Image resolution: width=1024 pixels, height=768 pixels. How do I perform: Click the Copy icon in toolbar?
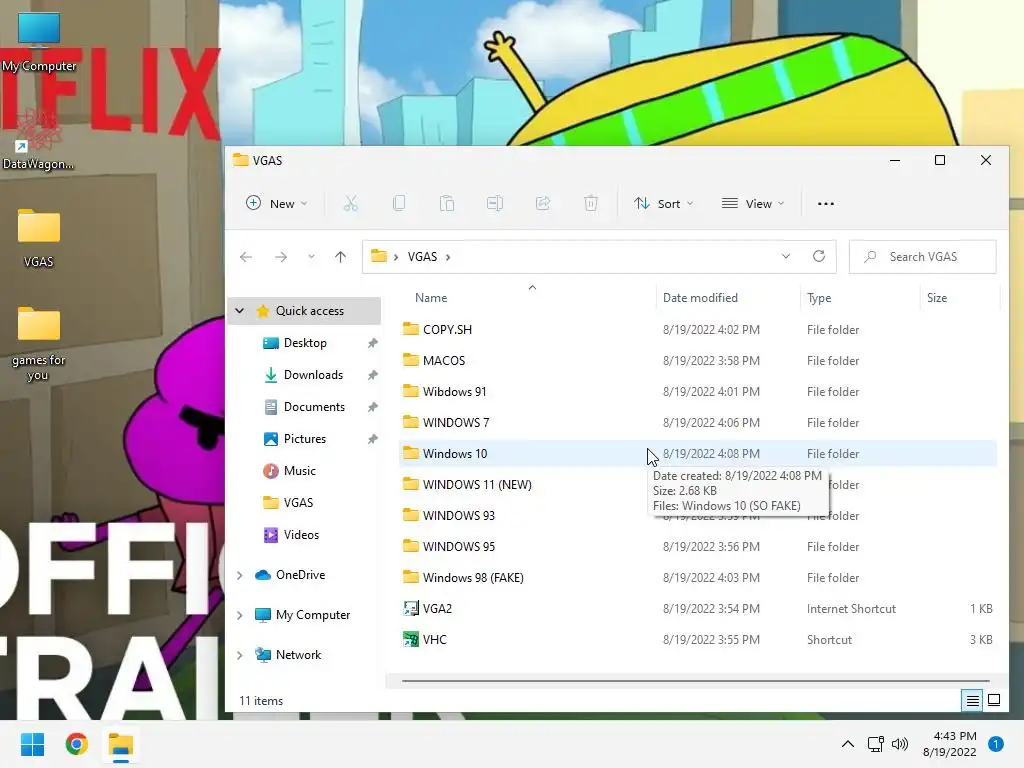398,204
